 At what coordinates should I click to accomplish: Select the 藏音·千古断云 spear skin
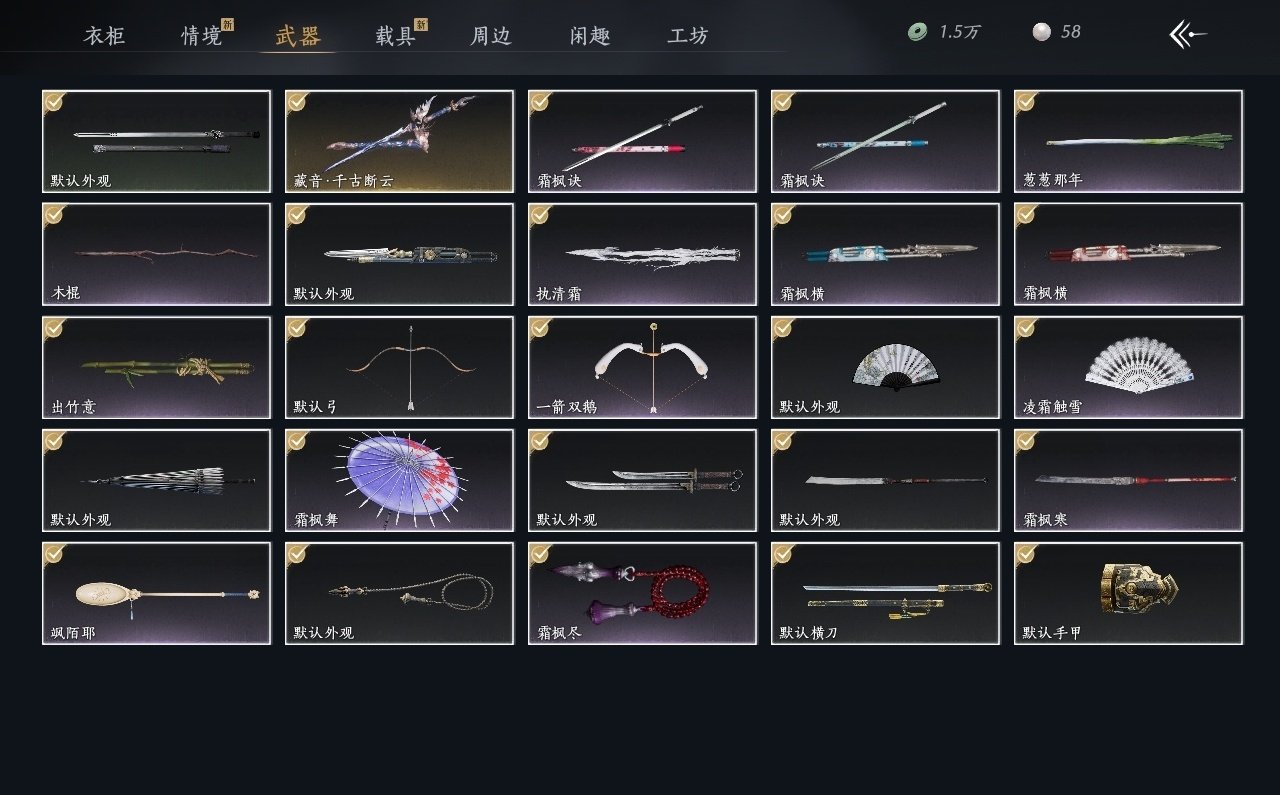click(x=399, y=141)
